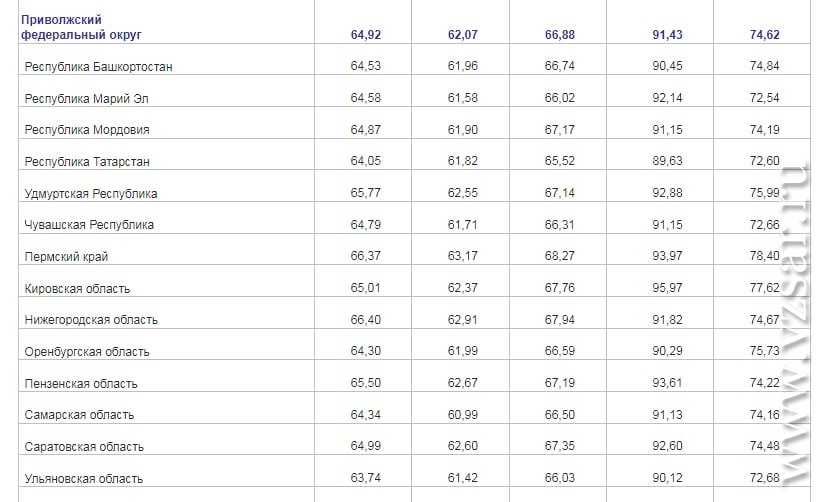The width and height of the screenshot is (824, 502).
Task: Click the Ульяновская область row label
Action: pos(84,479)
